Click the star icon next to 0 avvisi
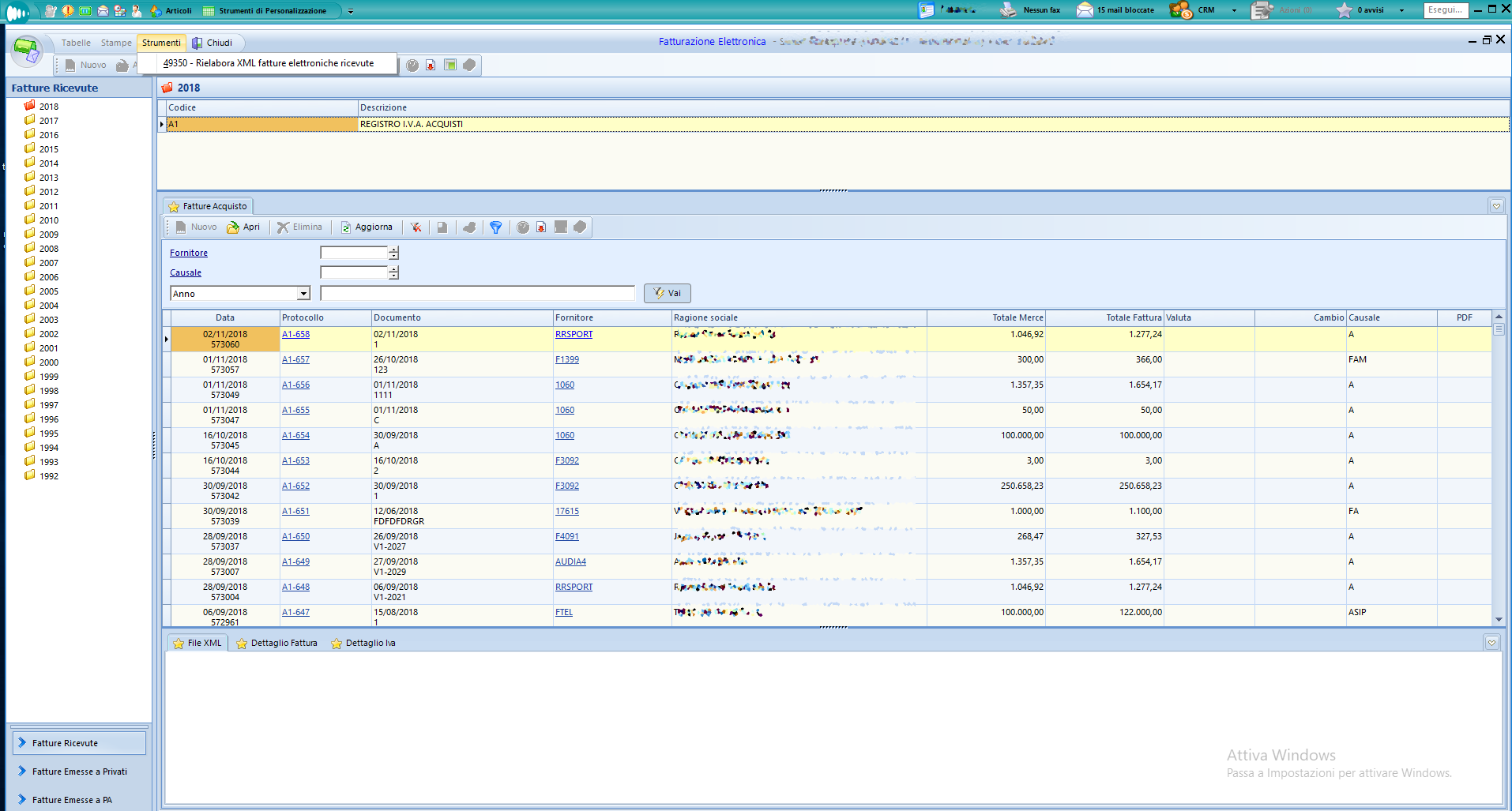This screenshot has width=1512, height=811. coord(1344,10)
